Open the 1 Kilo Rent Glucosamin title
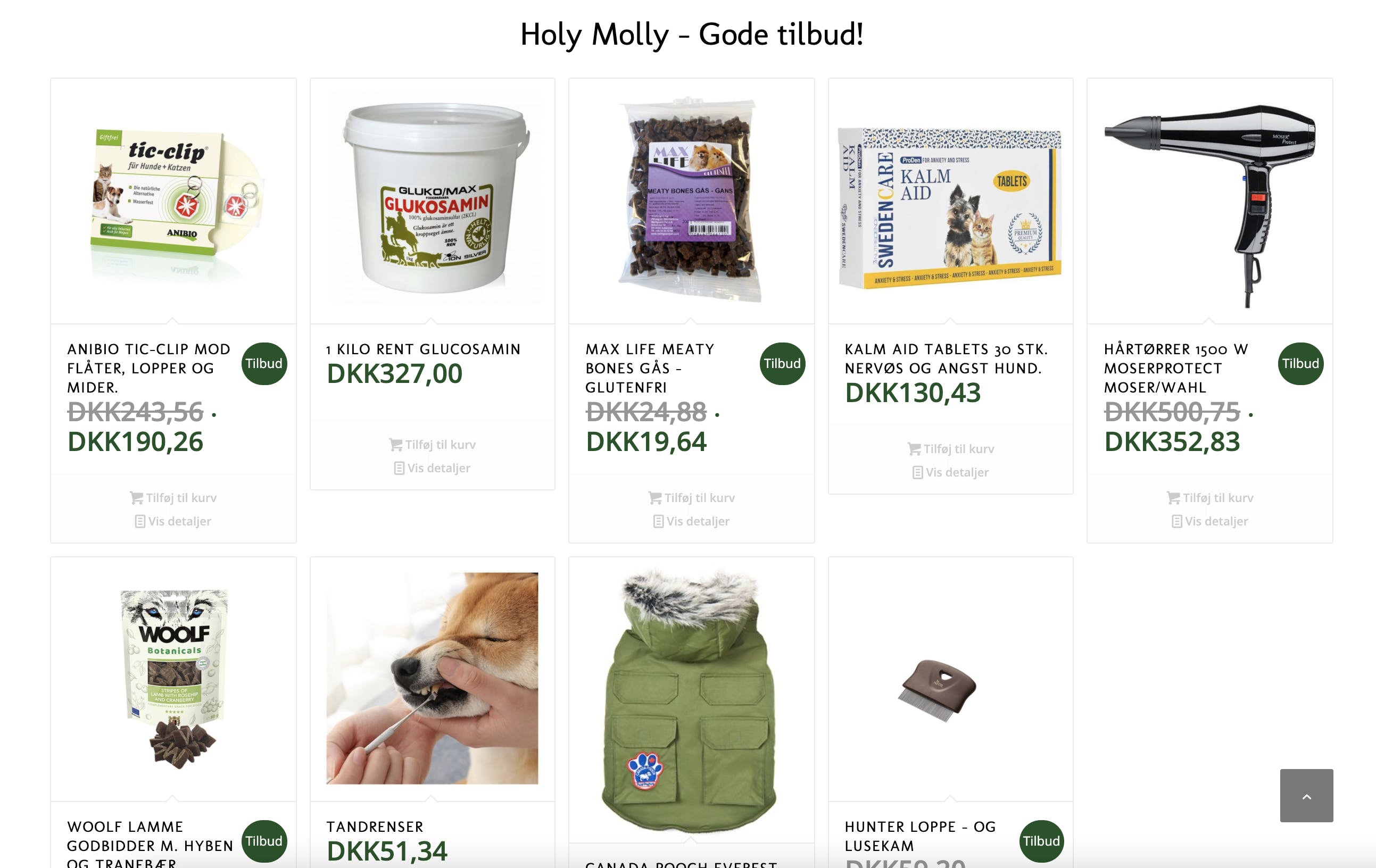The width and height of the screenshot is (1376, 868). pos(423,349)
